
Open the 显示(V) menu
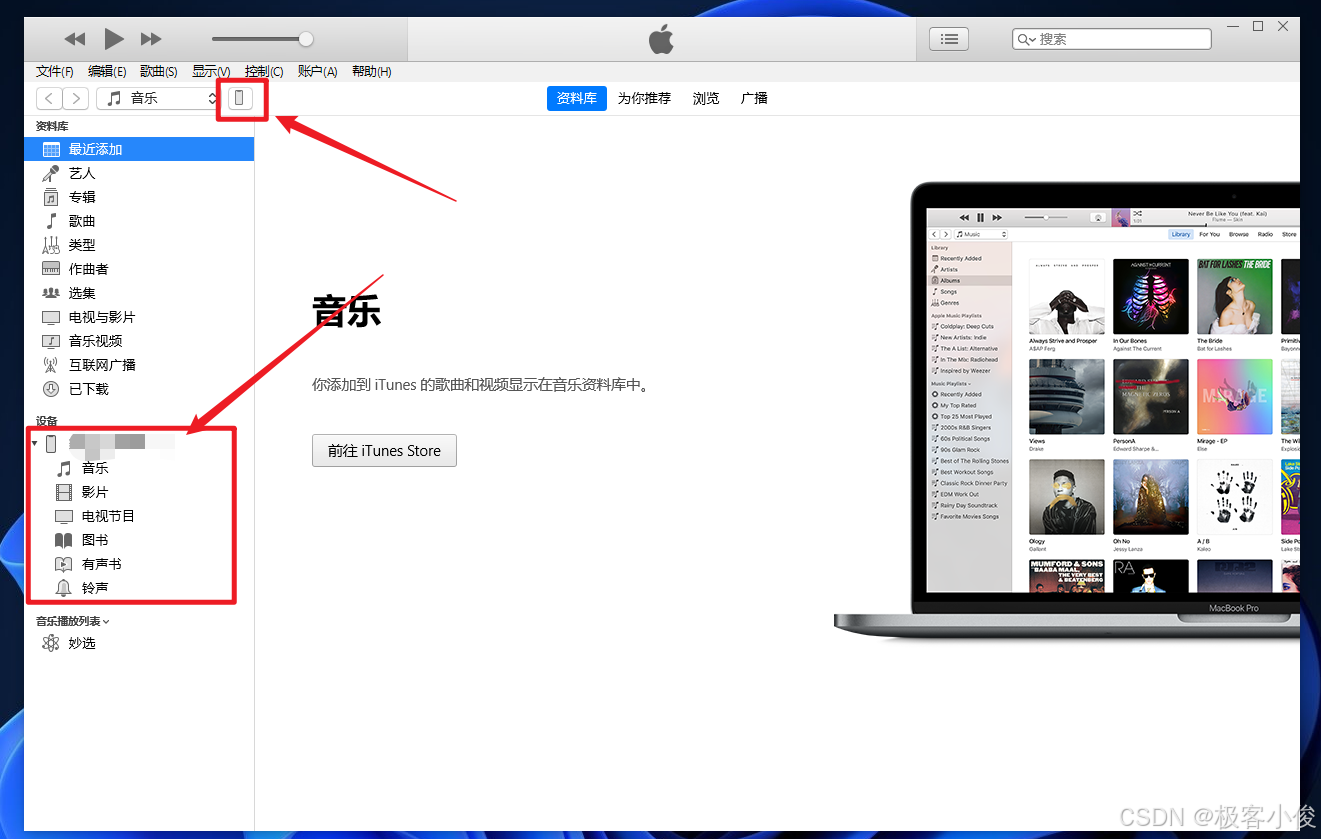211,71
